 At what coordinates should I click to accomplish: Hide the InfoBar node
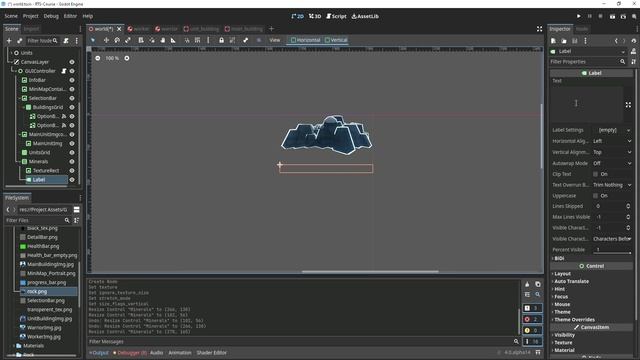point(72,80)
